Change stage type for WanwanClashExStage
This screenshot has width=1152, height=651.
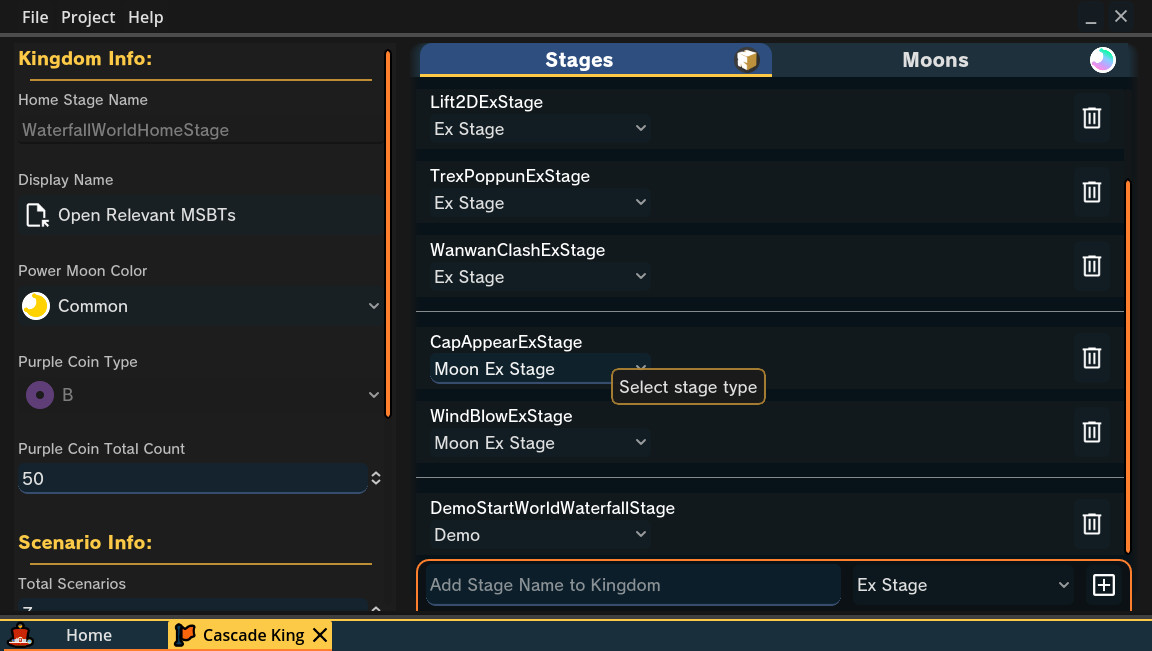click(540, 277)
